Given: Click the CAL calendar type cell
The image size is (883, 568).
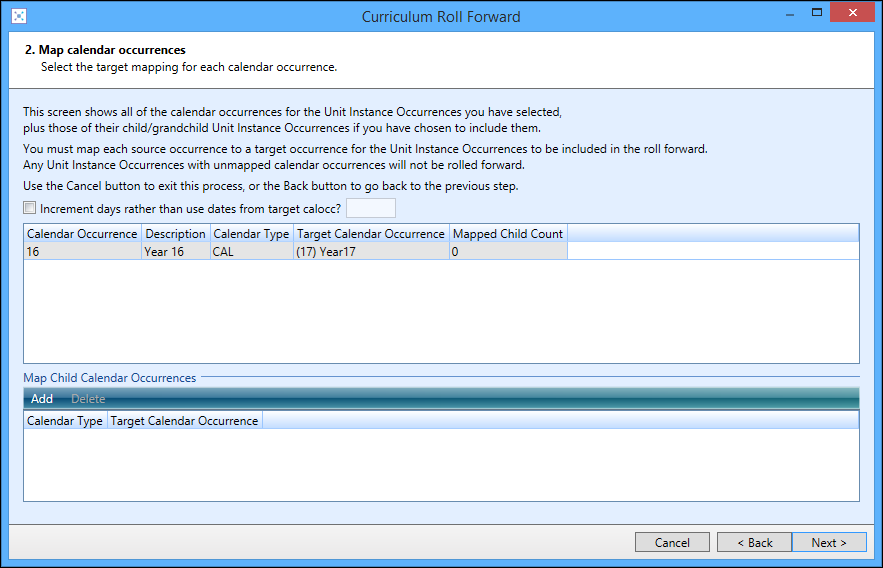Looking at the screenshot, I should (x=251, y=252).
